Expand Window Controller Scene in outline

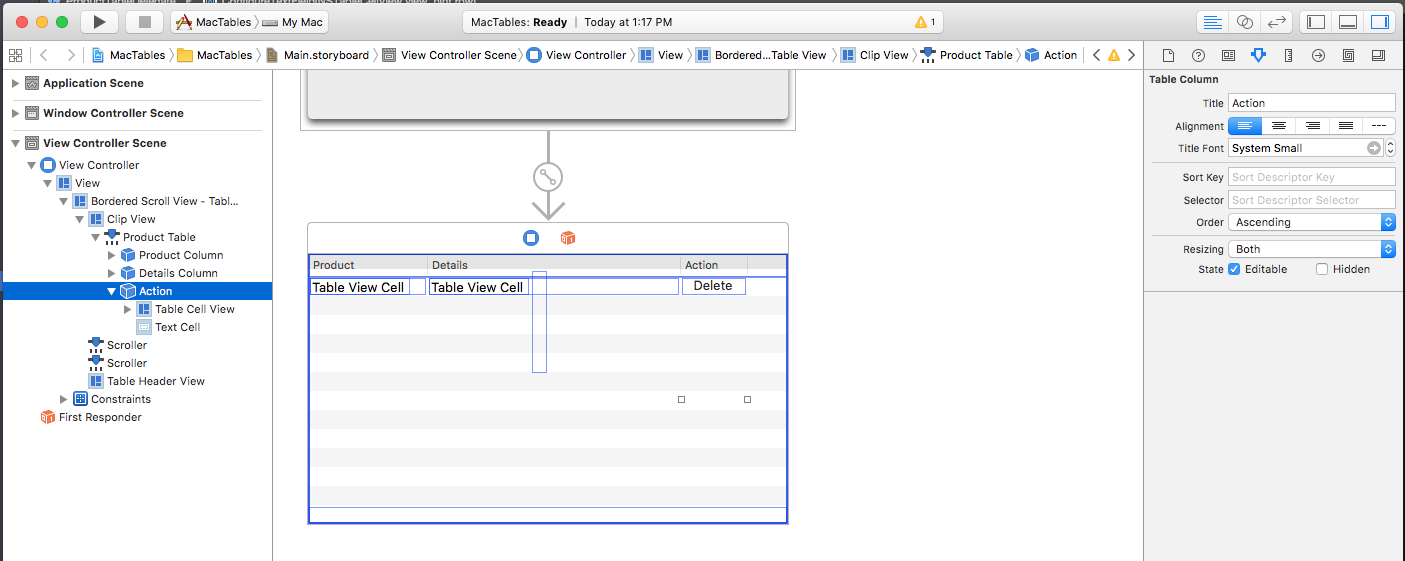[15, 113]
